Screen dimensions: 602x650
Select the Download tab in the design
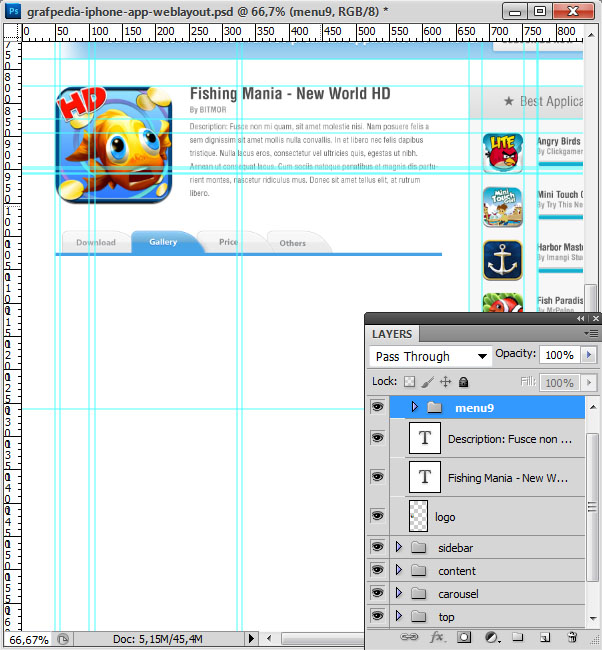96,243
